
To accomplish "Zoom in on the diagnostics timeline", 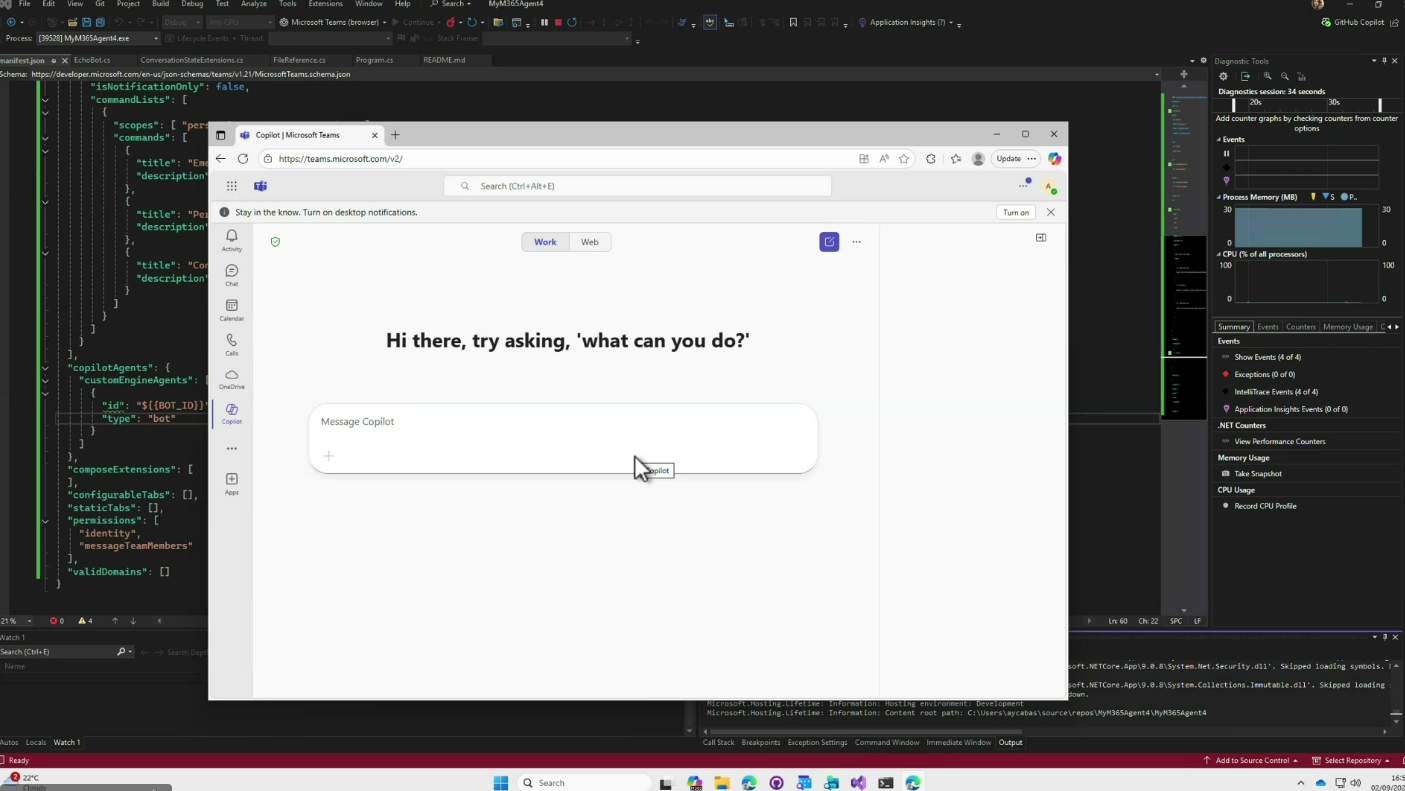I will (1267, 76).
